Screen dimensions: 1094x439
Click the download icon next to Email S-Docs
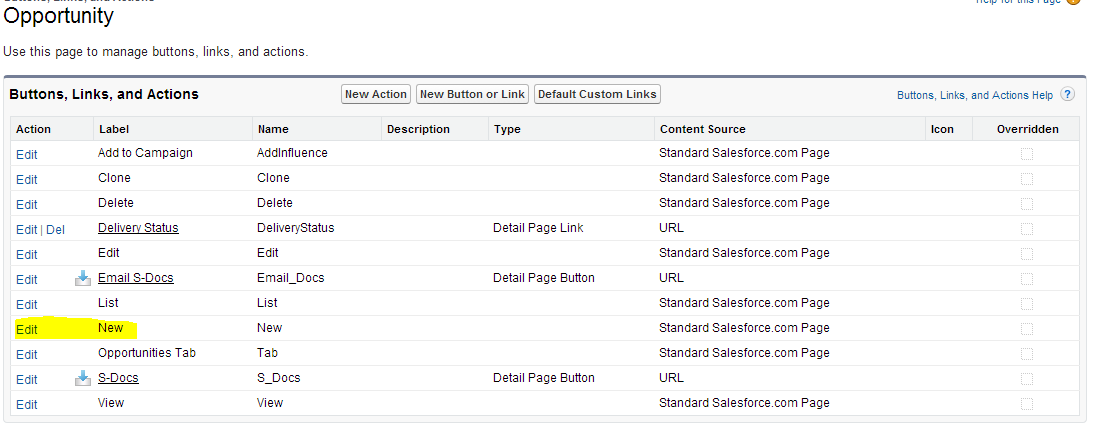[x=83, y=278]
